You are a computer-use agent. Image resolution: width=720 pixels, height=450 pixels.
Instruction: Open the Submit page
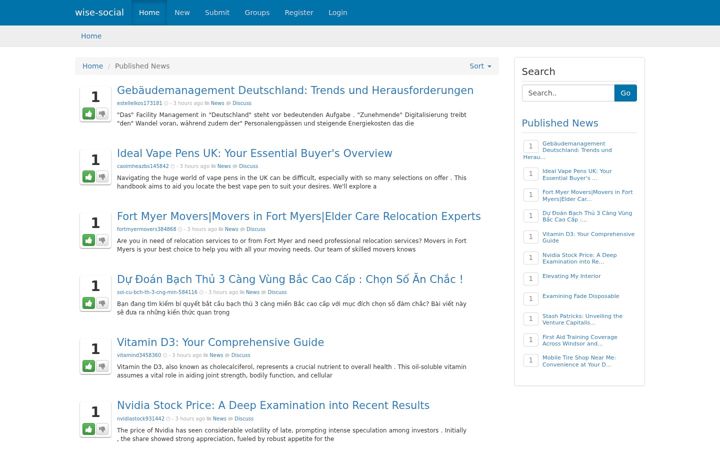tap(217, 12)
